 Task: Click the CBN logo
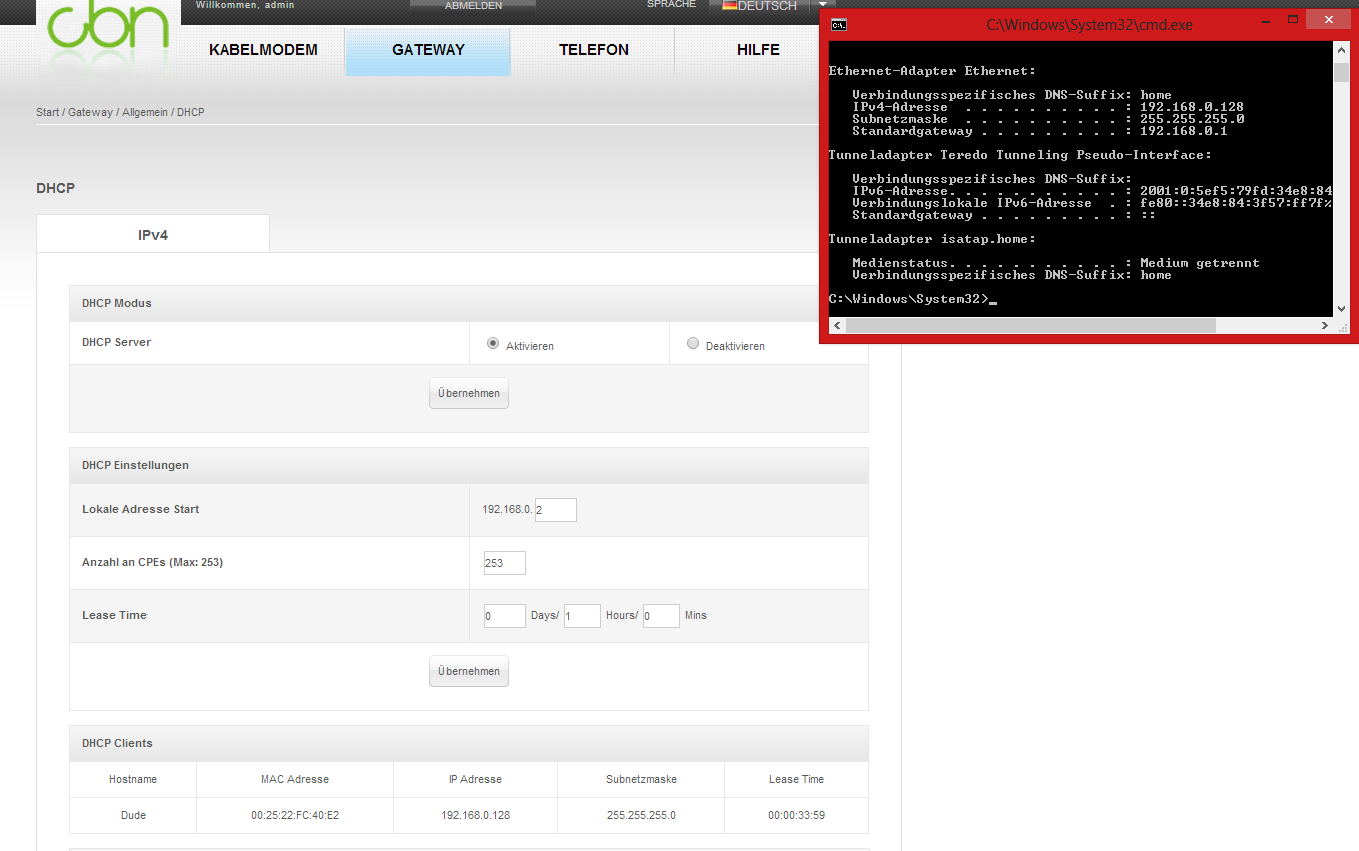pos(109,26)
